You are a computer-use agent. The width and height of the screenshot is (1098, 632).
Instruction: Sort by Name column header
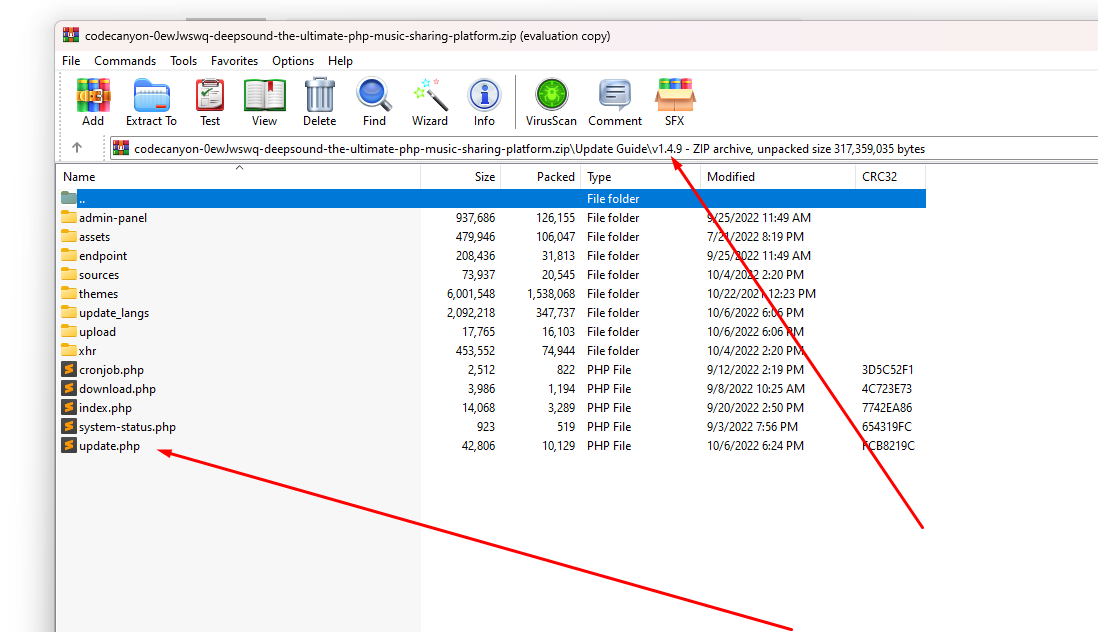[238, 177]
